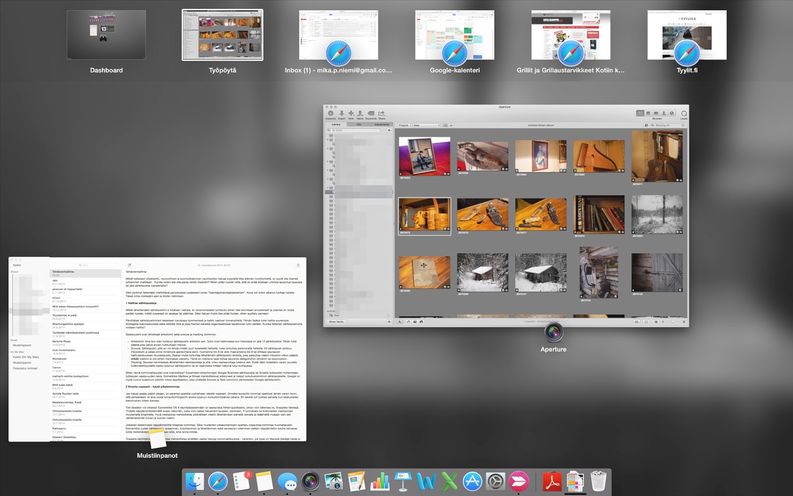Select Browser view button in Aperture toolbar
Image resolution: width=793 pixels, height=496 pixels.
tap(640, 113)
